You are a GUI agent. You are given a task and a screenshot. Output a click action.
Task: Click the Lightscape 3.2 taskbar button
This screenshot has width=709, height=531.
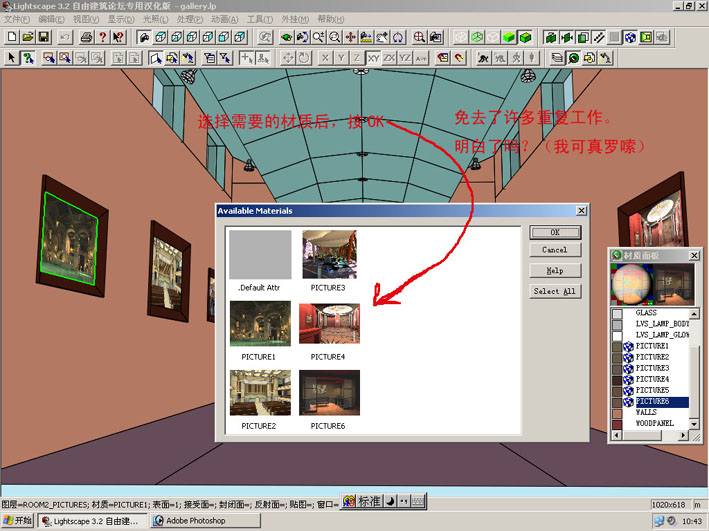93,521
